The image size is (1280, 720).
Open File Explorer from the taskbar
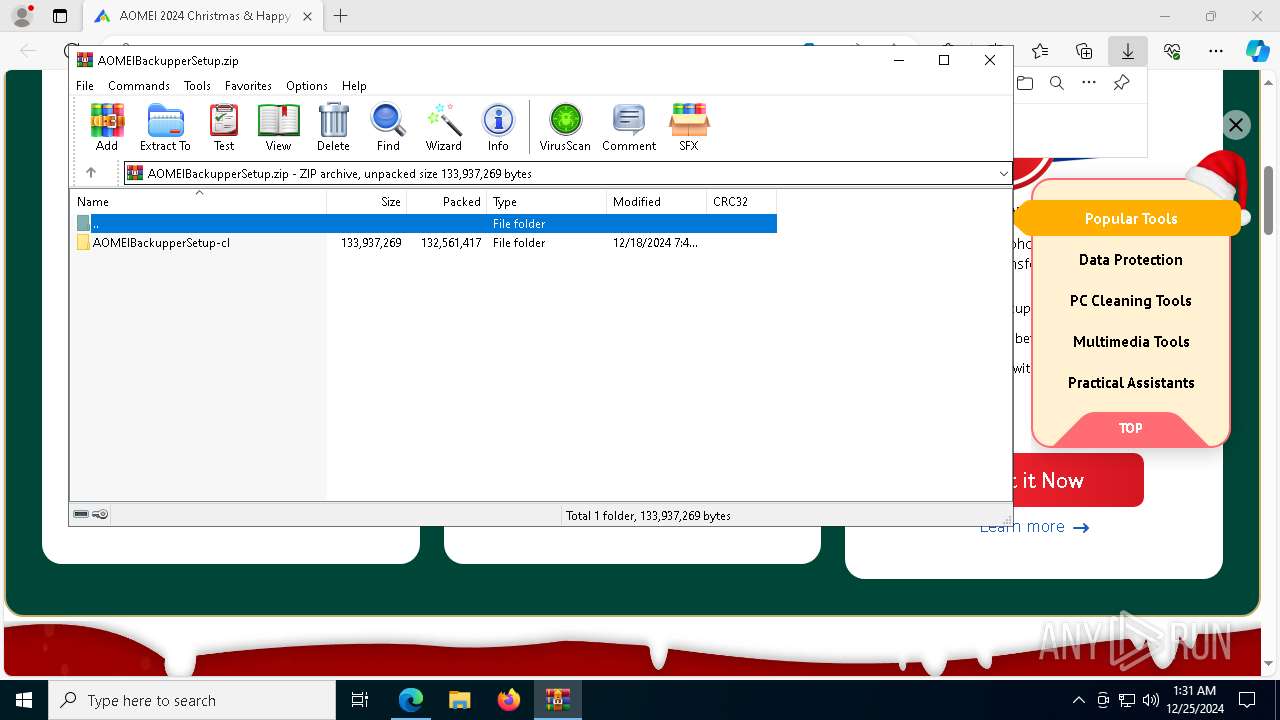pos(460,700)
